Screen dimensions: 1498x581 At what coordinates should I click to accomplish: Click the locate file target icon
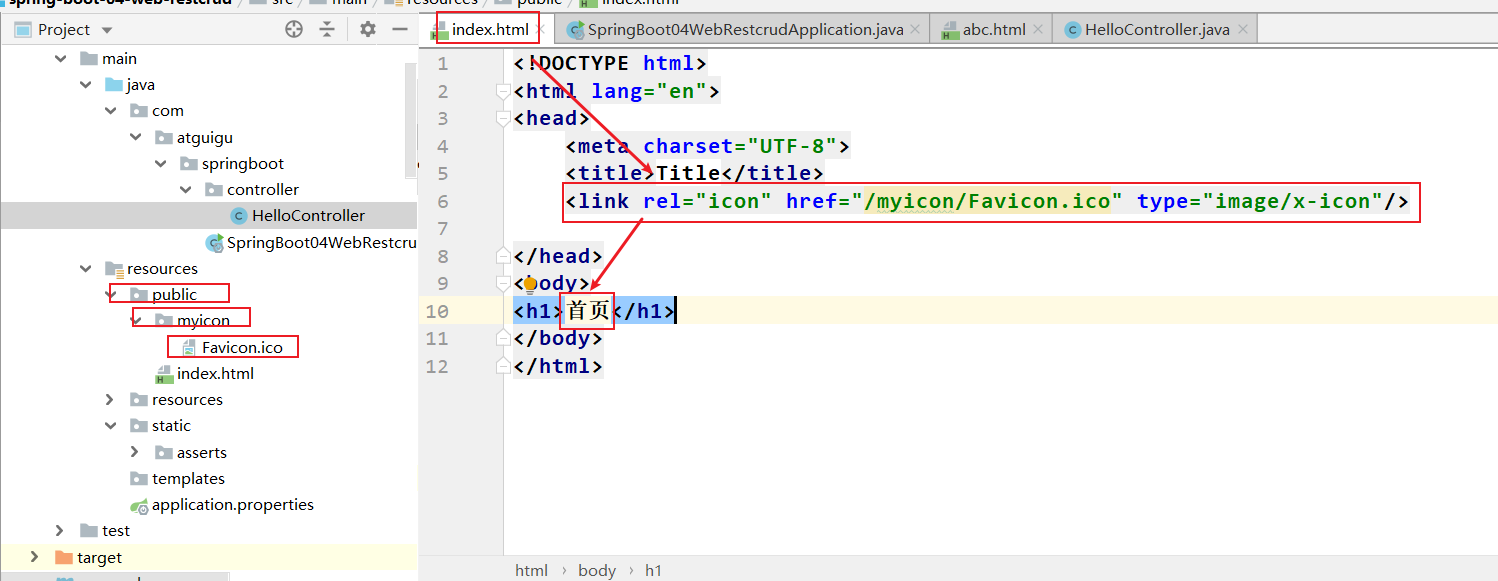pyautogui.click(x=294, y=30)
